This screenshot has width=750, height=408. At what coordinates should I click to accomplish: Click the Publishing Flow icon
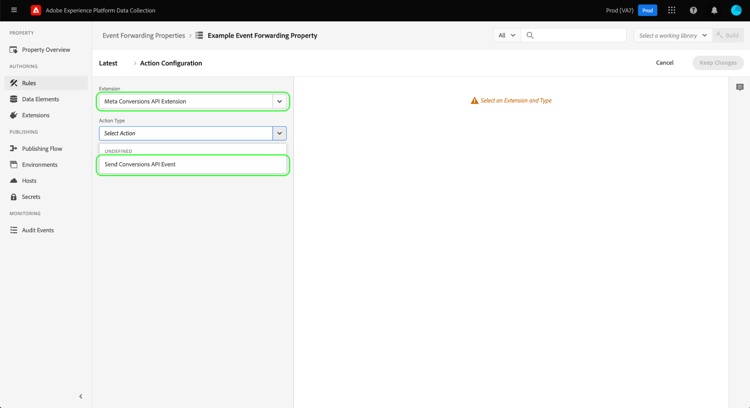13,149
